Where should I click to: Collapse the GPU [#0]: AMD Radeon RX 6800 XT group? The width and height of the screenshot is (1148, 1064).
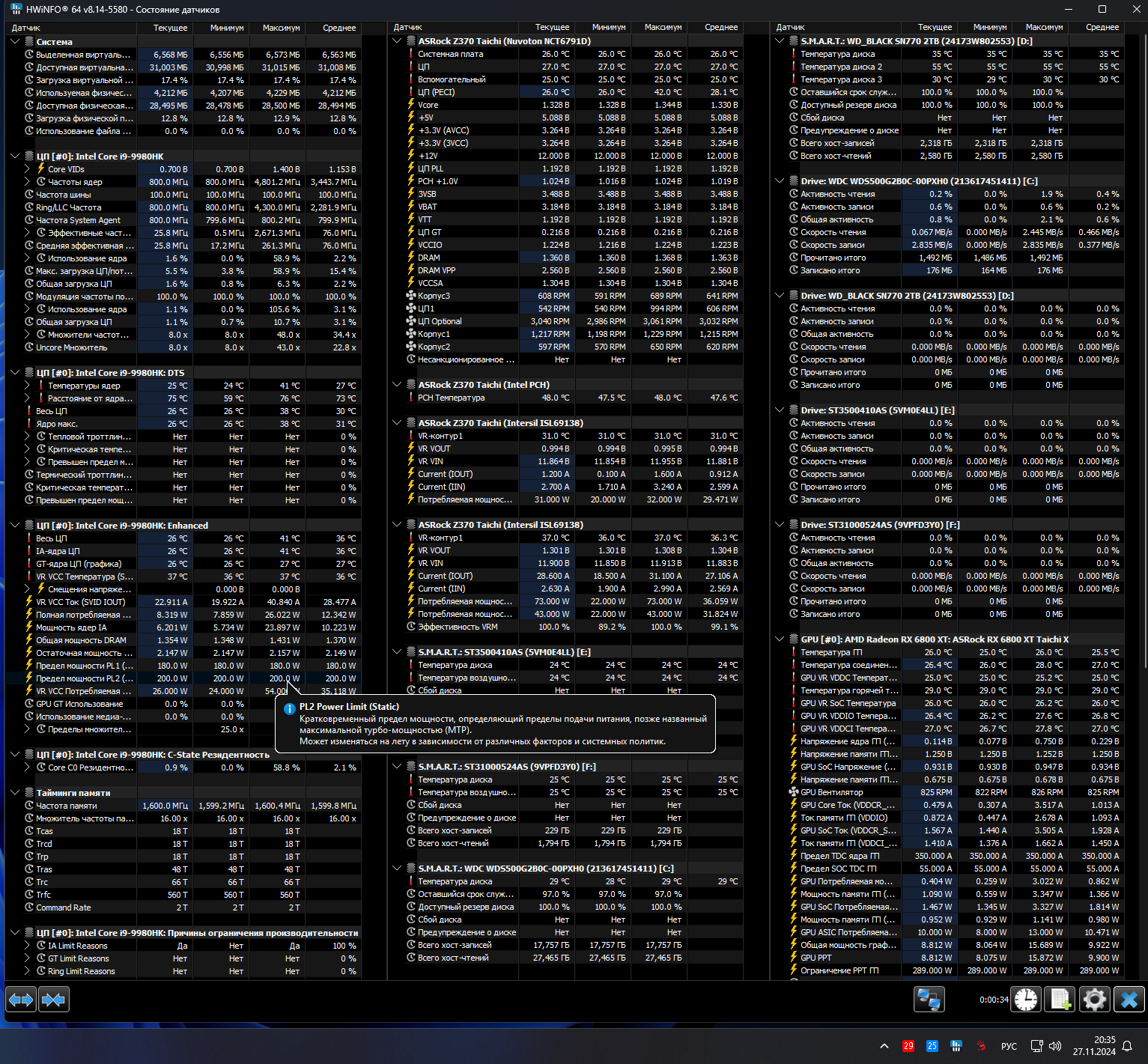coord(780,639)
